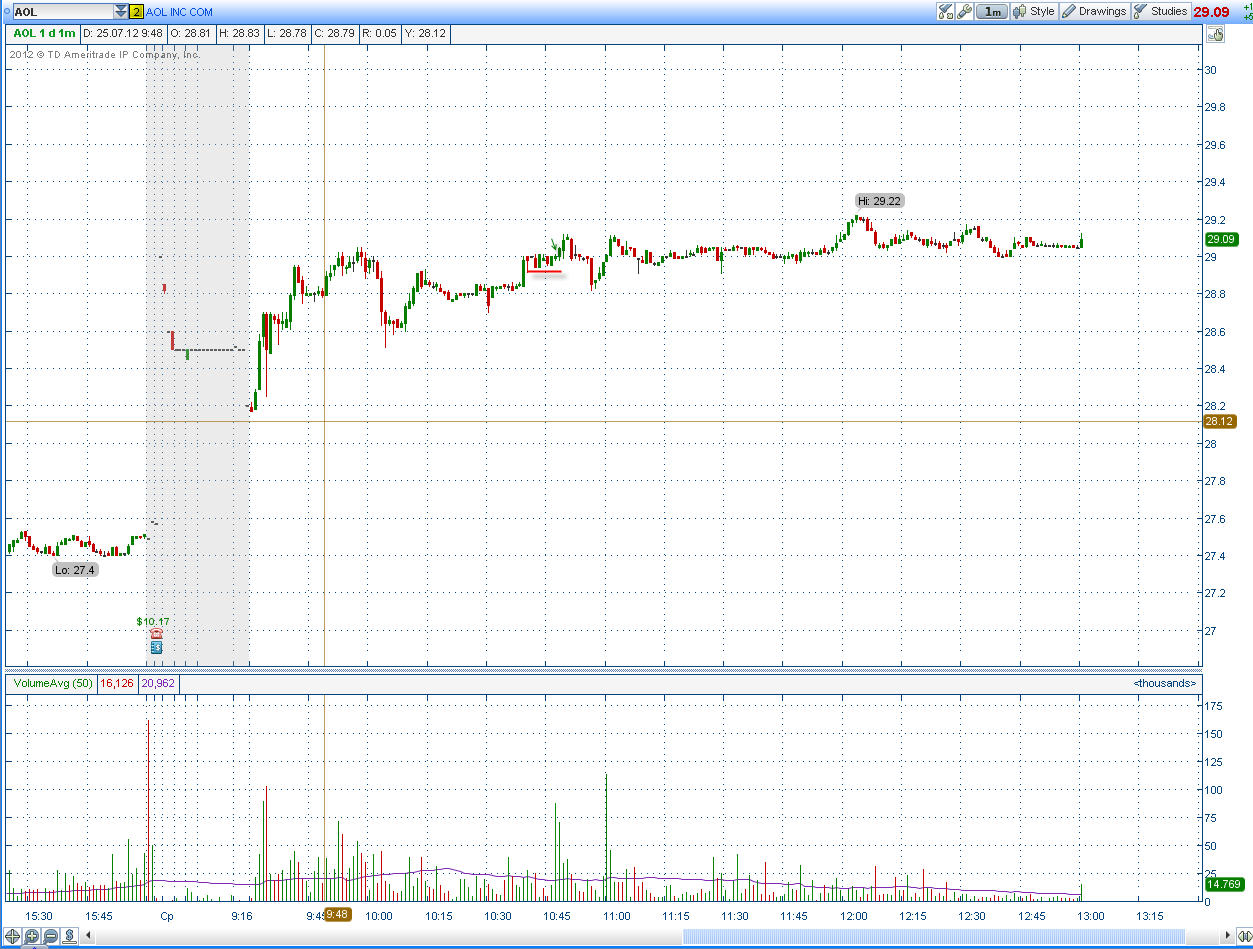
Task: Click the green 'AOL 1 d 1m' chart label
Action: pos(44,33)
